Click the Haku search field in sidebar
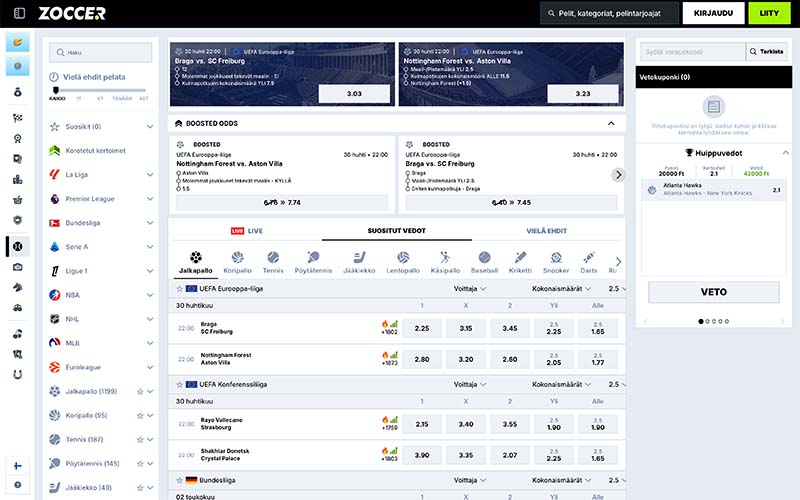Viewport: 800px width, 500px height. tap(101, 52)
